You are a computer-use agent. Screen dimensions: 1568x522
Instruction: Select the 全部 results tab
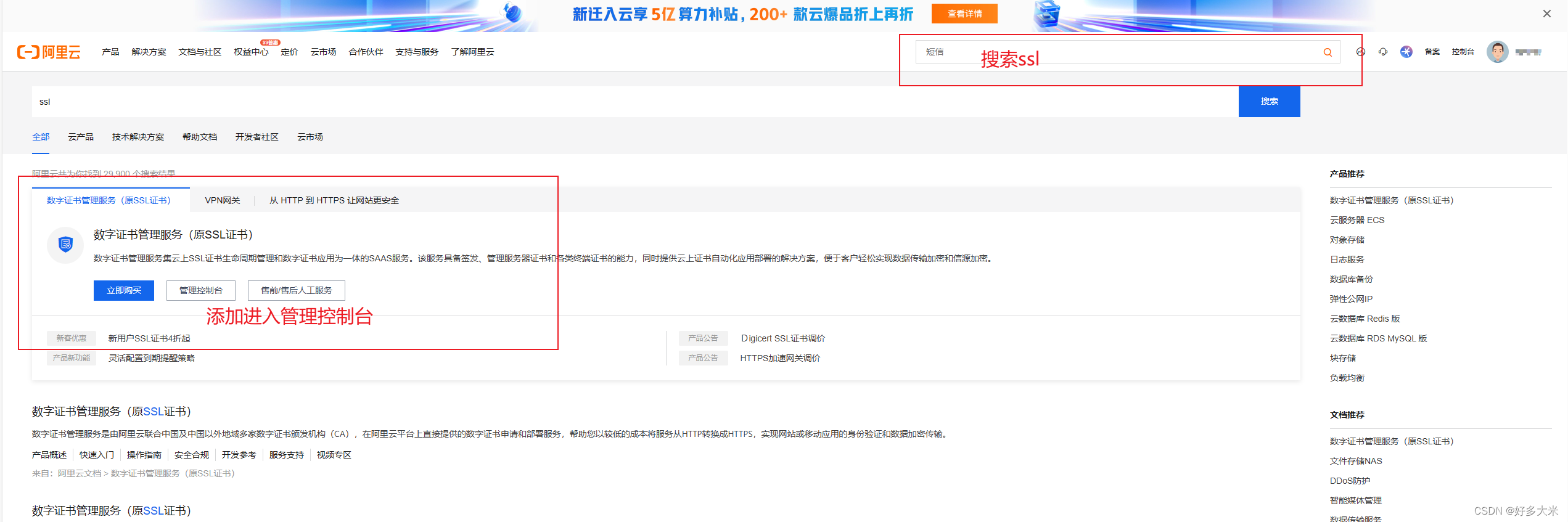[x=41, y=137]
